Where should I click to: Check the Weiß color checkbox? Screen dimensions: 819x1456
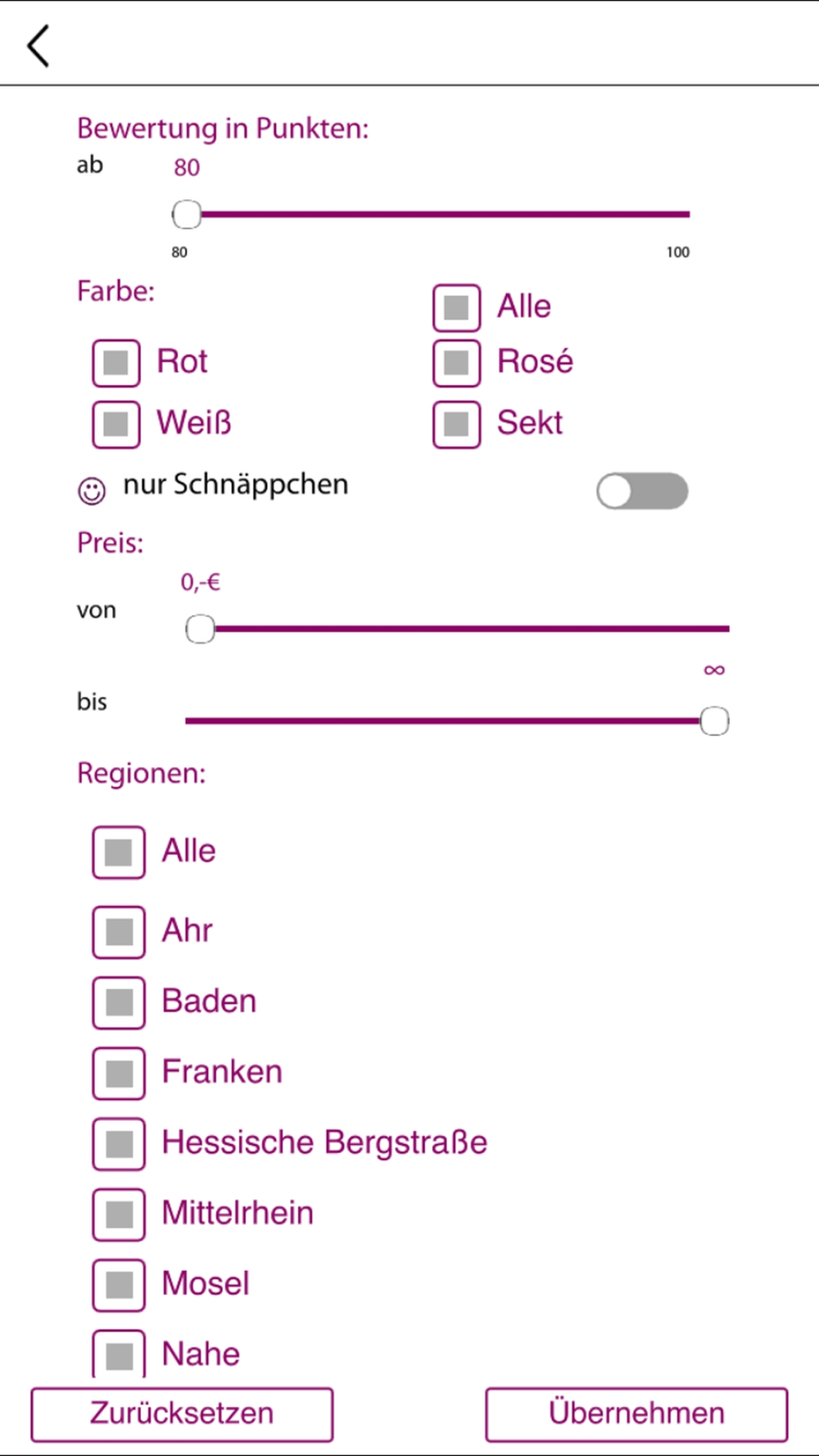(116, 424)
